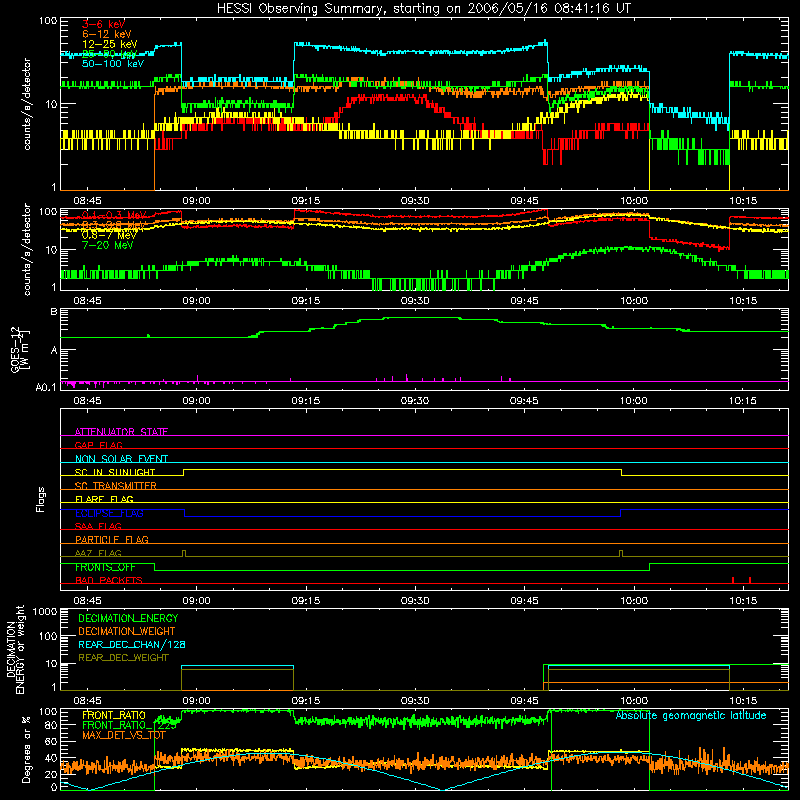Screen dimensions: 800x800
Task: Select the PARTICLE_FLAG label
Action: (x=112, y=539)
